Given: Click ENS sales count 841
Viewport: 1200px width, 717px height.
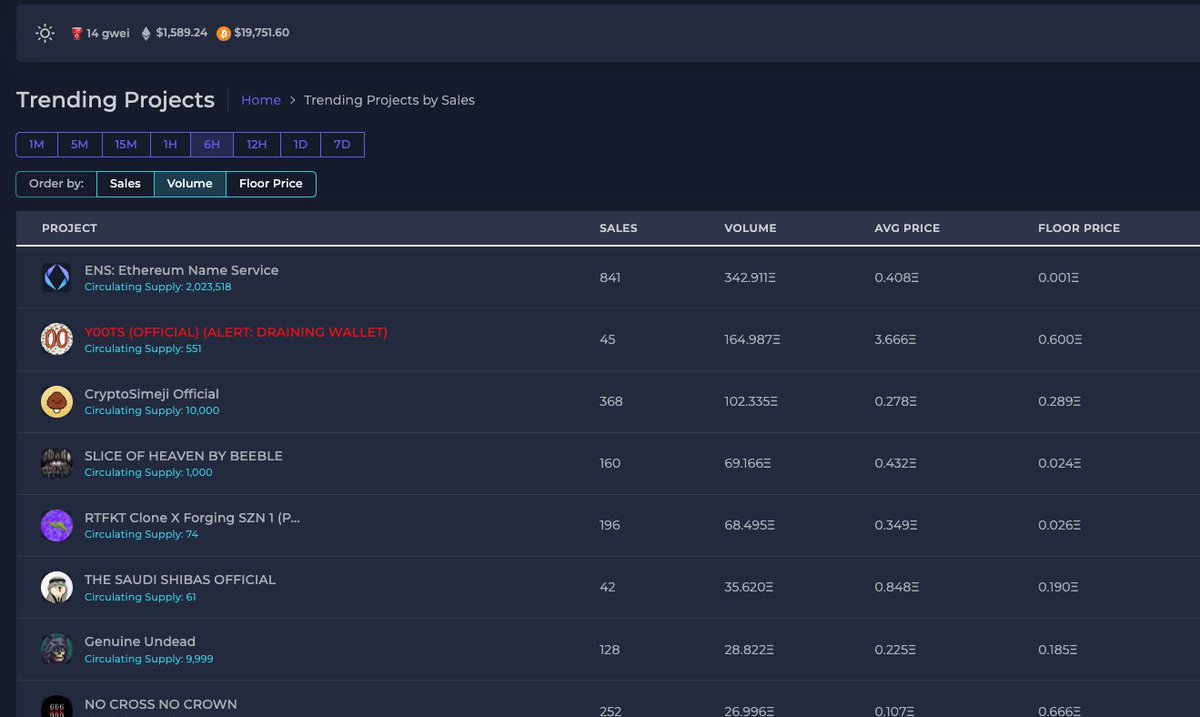Looking at the screenshot, I should [x=610, y=278].
